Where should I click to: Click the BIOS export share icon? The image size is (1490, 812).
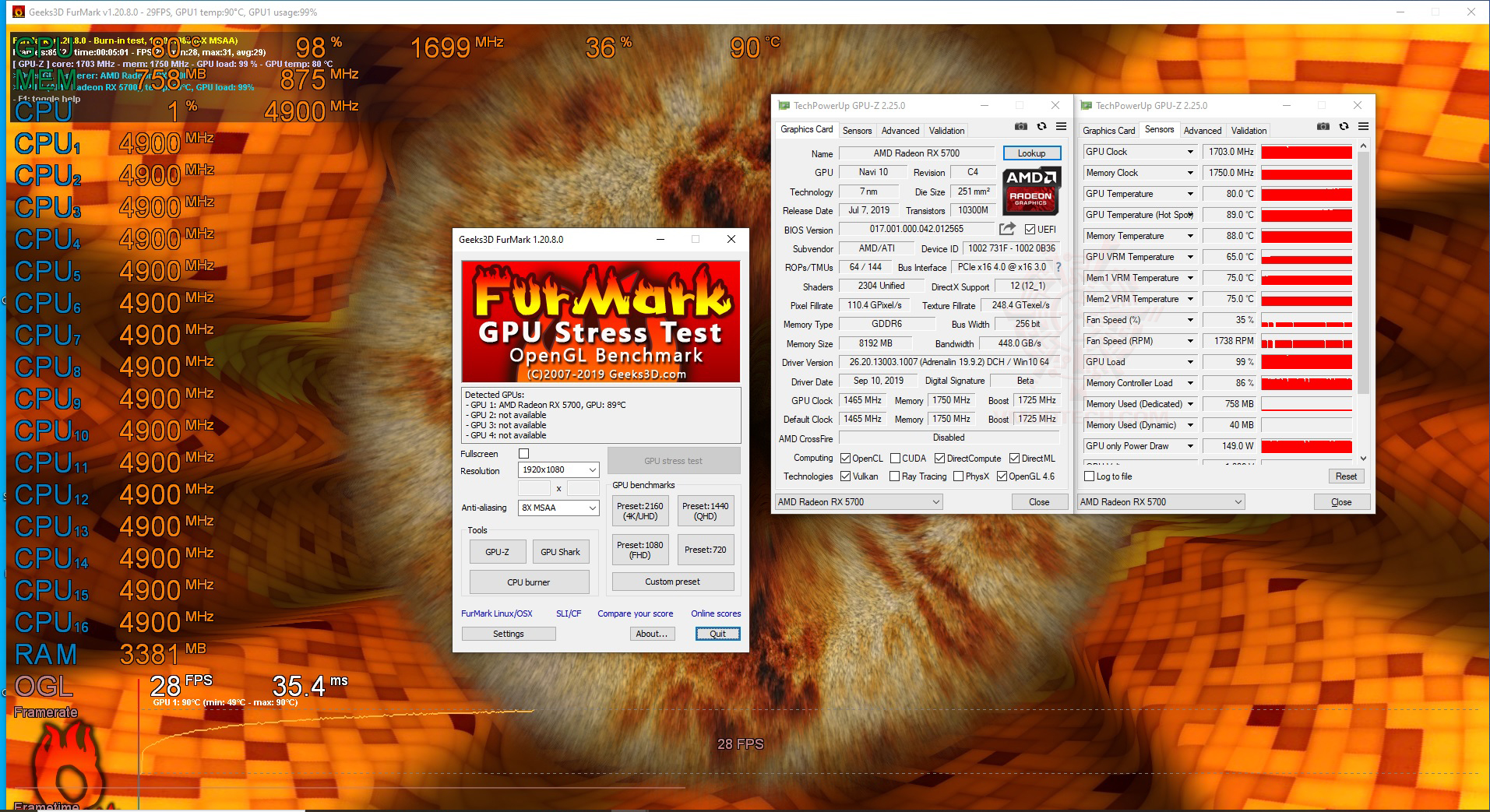1007,229
